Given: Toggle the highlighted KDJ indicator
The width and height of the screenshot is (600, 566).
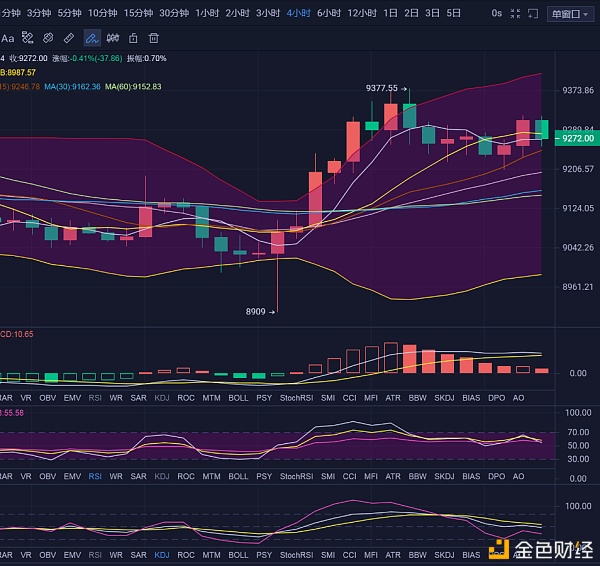Looking at the screenshot, I should coord(161,554).
